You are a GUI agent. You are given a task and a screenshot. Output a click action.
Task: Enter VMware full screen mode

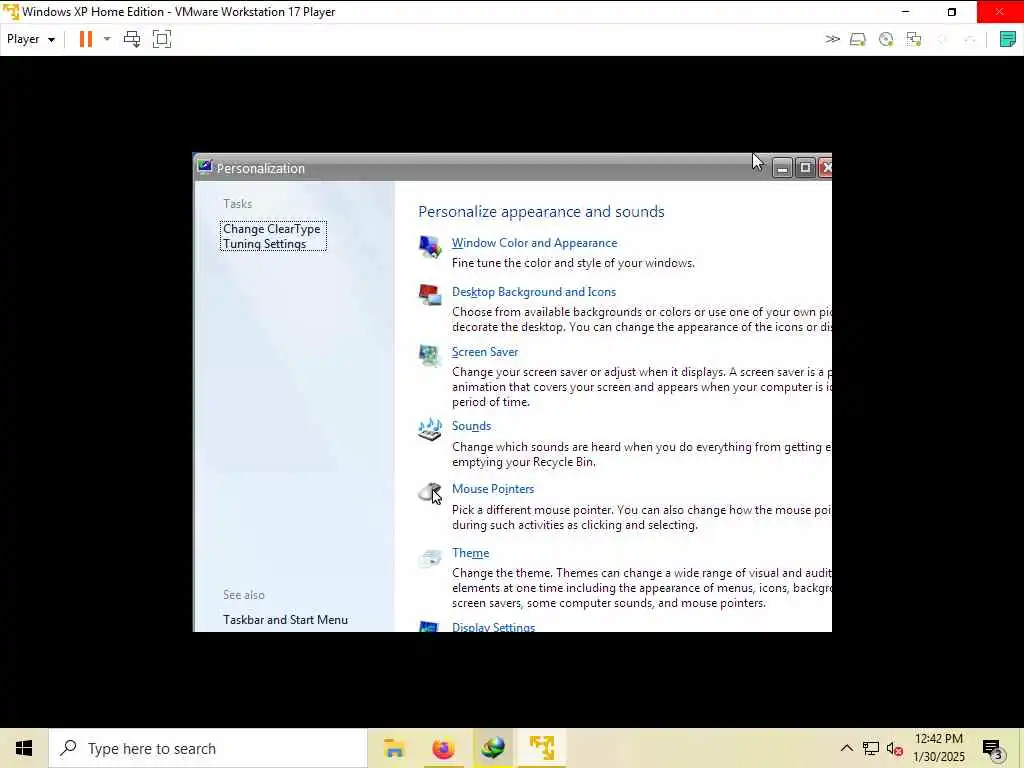tap(161, 39)
